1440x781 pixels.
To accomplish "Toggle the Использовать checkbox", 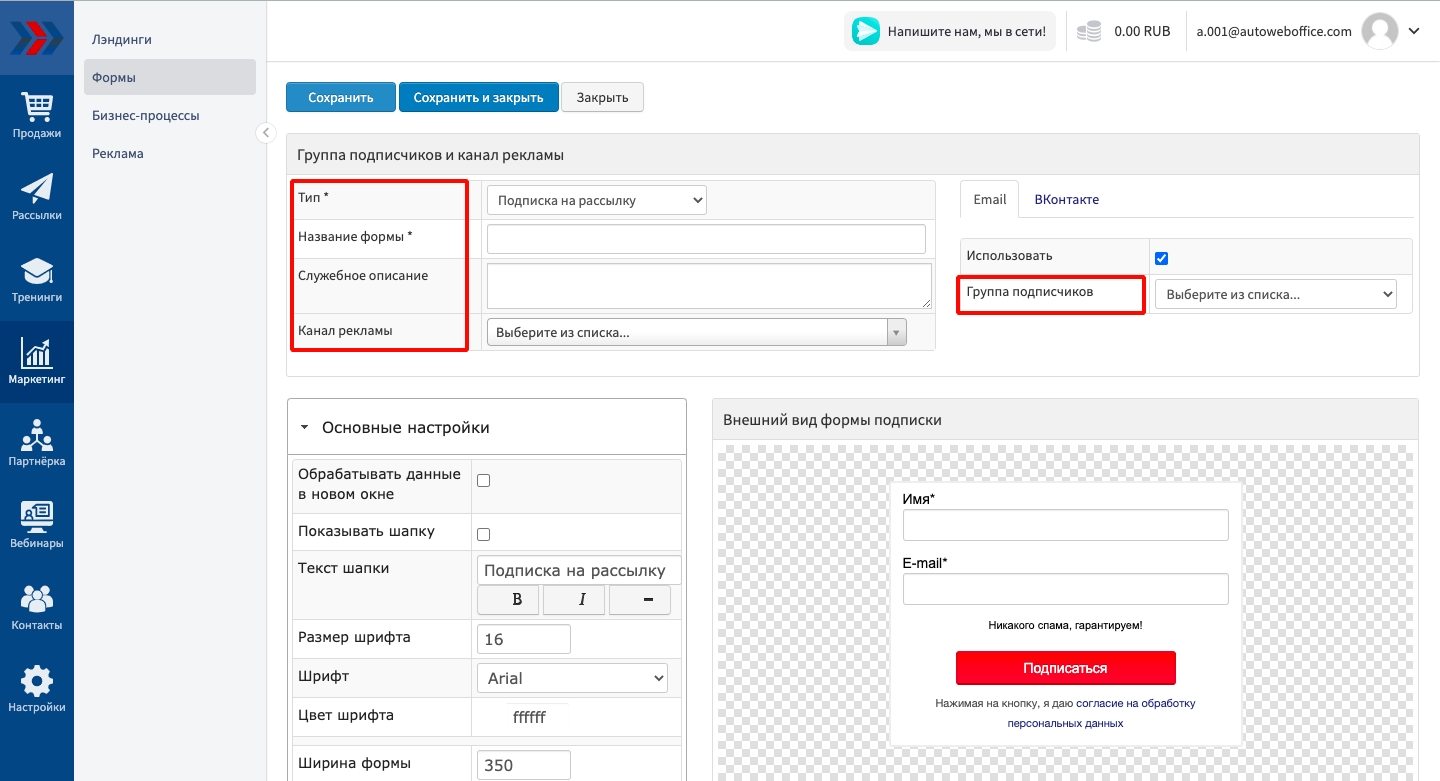I will point(1161,258).
